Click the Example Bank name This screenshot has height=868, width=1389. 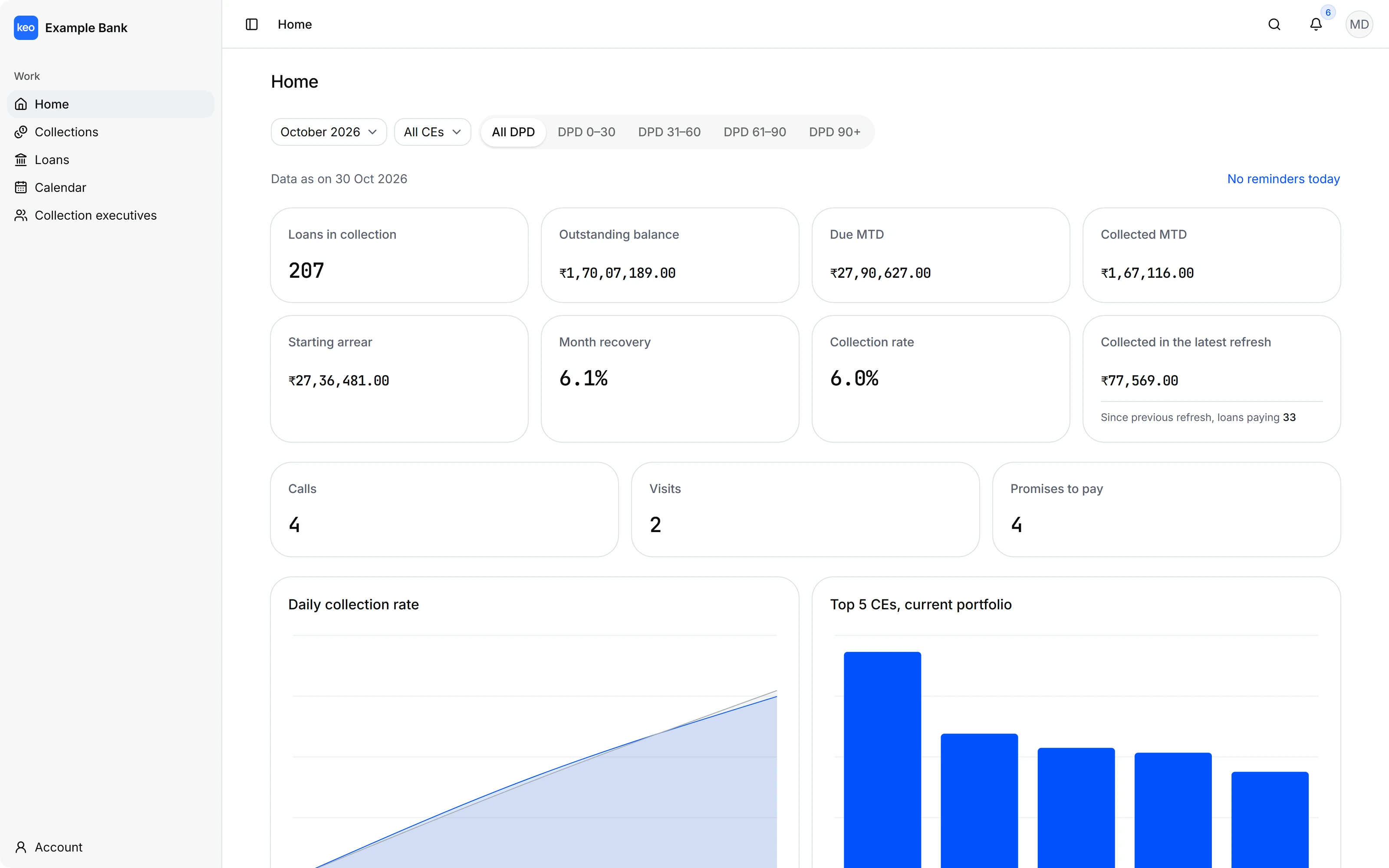click(x=86, y=27)
